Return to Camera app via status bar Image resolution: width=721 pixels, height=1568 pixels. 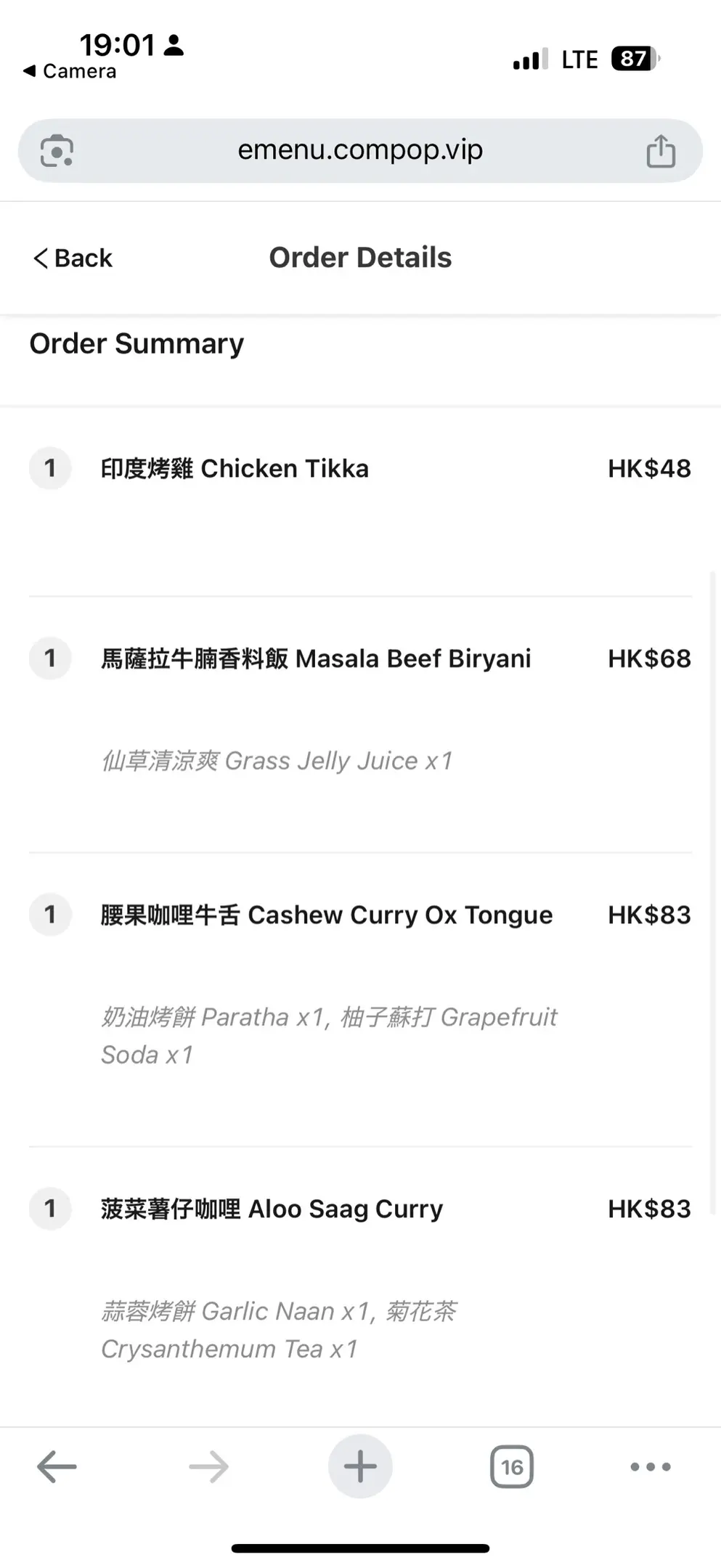point(70,71)
